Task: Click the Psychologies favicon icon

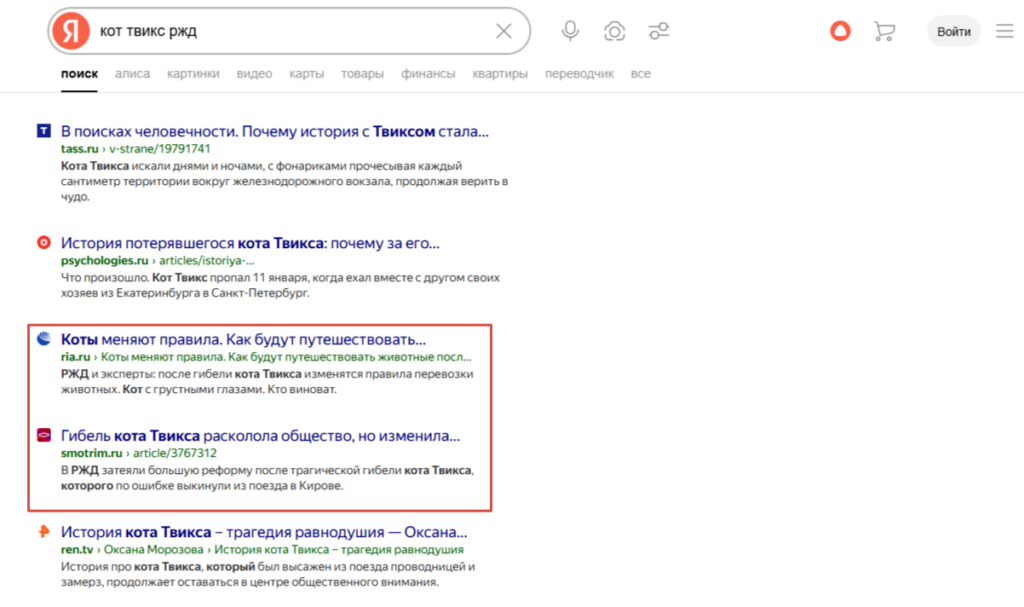Action: tap(44, 242)
